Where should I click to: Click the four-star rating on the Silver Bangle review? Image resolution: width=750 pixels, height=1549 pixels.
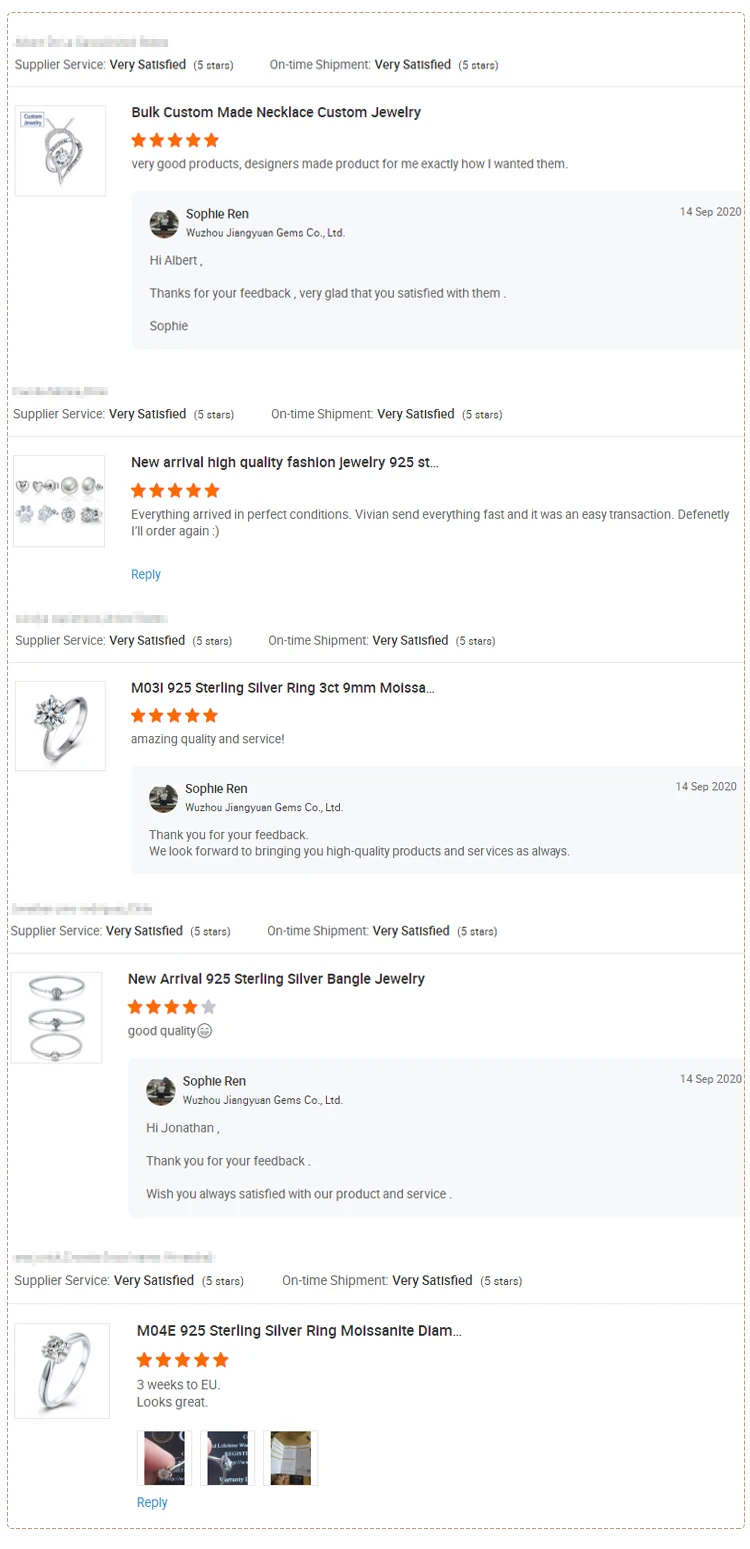(171, 1007)
